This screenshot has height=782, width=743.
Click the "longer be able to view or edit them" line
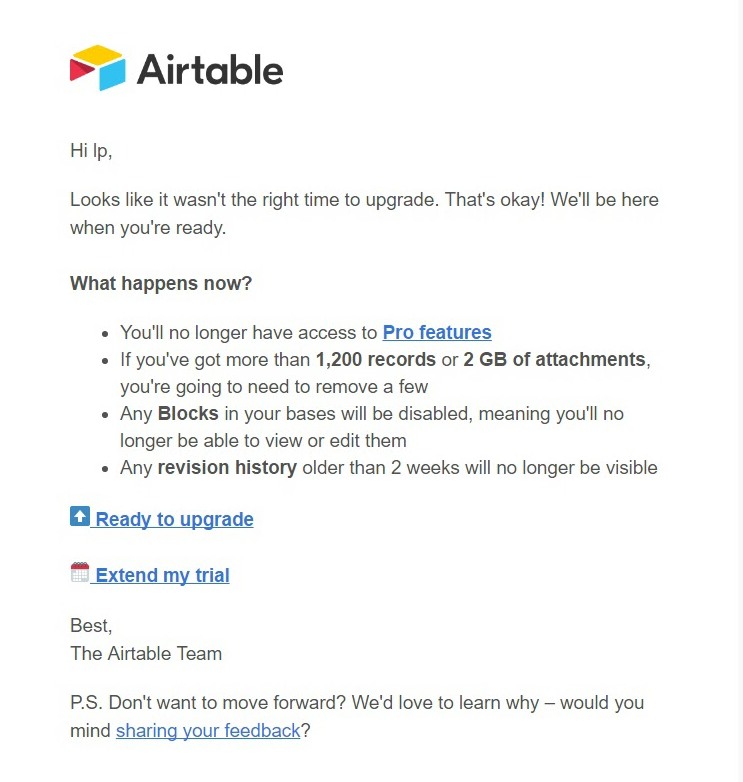pos(263,441)
